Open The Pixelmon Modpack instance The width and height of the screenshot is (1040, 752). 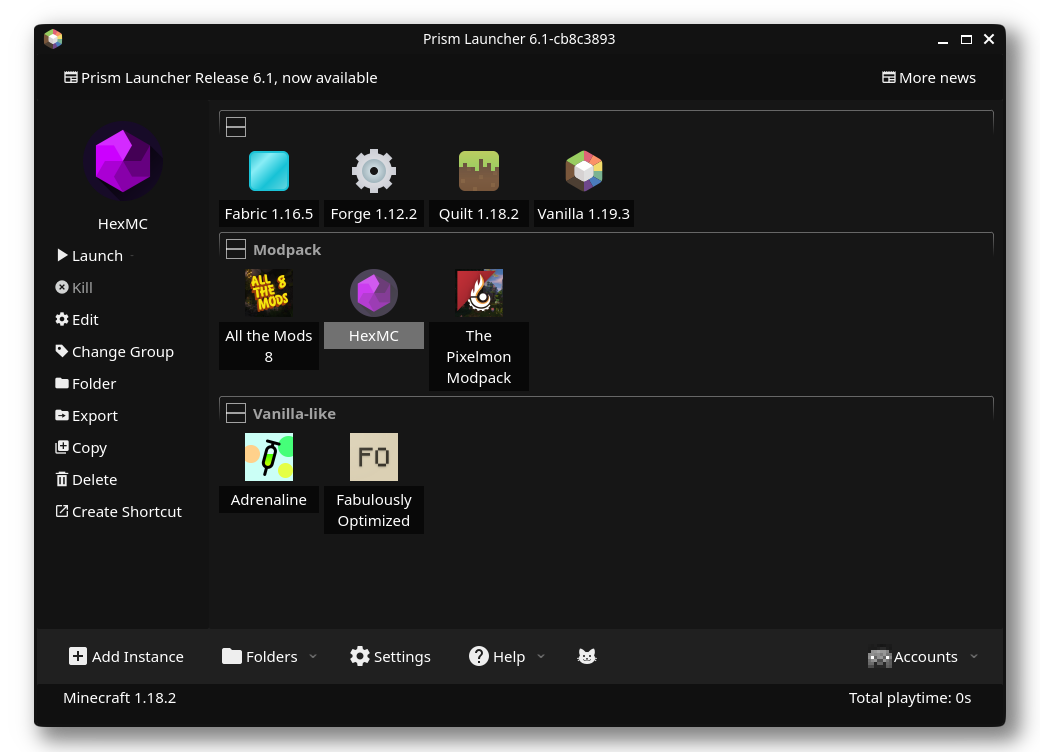tap(478, 293)
